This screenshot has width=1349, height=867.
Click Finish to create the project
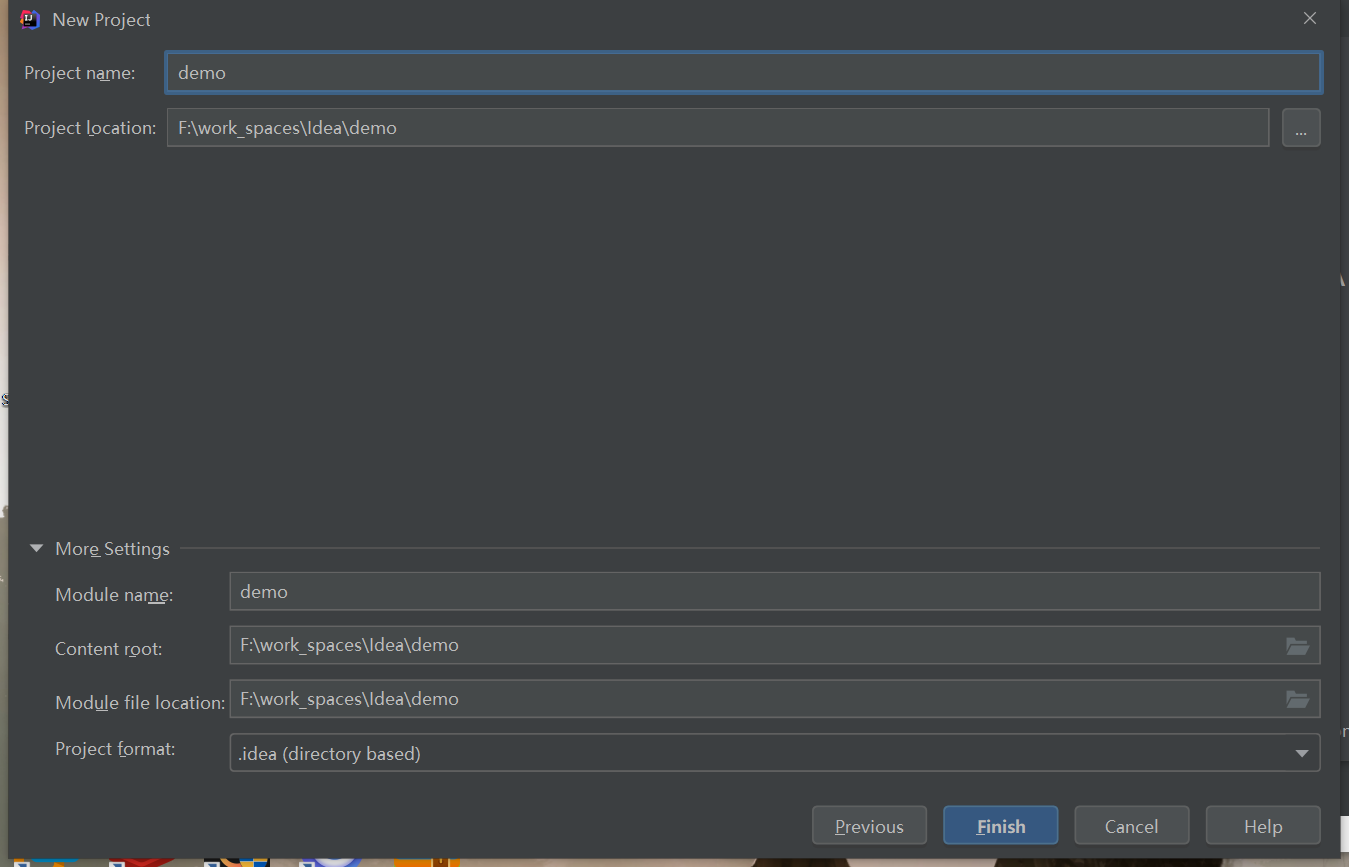pyautogui.click(x=1000, y=826)
